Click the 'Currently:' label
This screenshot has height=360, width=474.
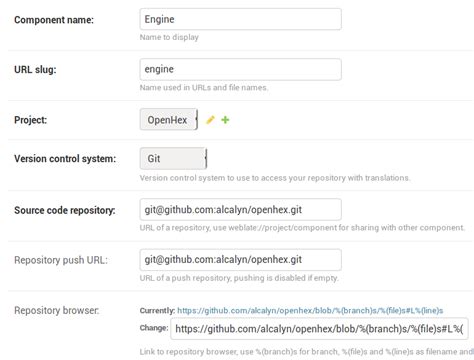(157, 311)
